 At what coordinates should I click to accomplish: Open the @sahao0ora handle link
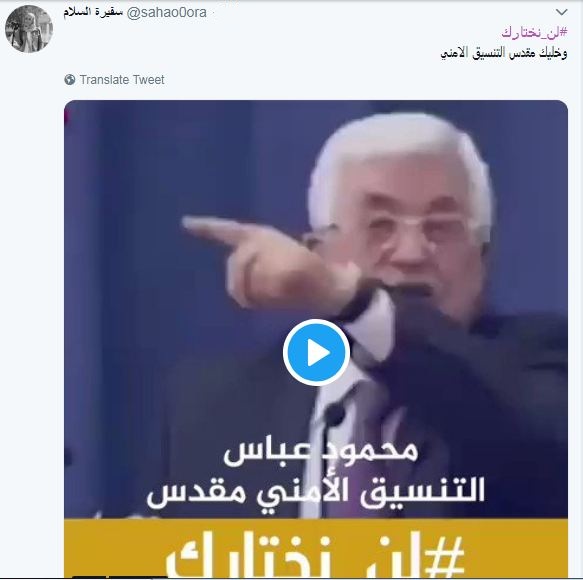point(167,12)
